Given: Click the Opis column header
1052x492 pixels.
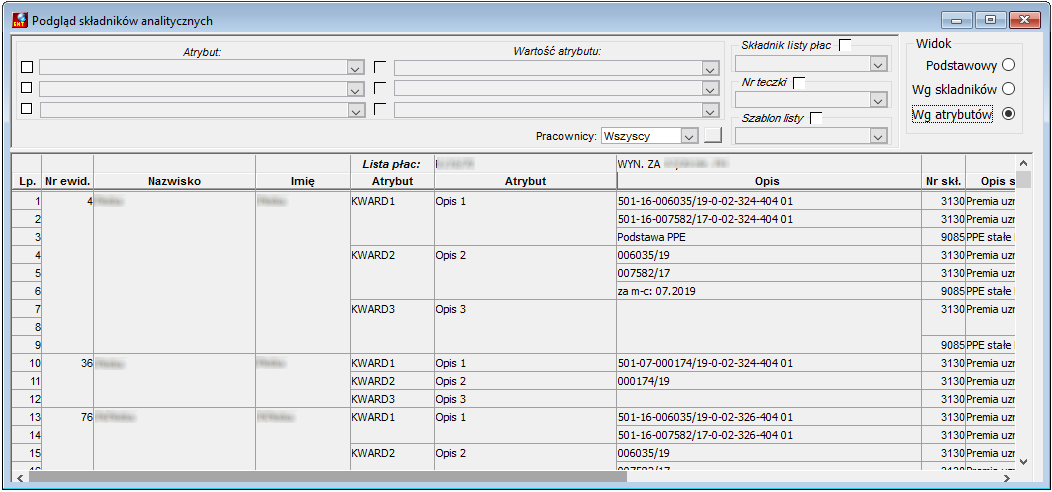Looking at the screenshot, I should pos(769,181).
